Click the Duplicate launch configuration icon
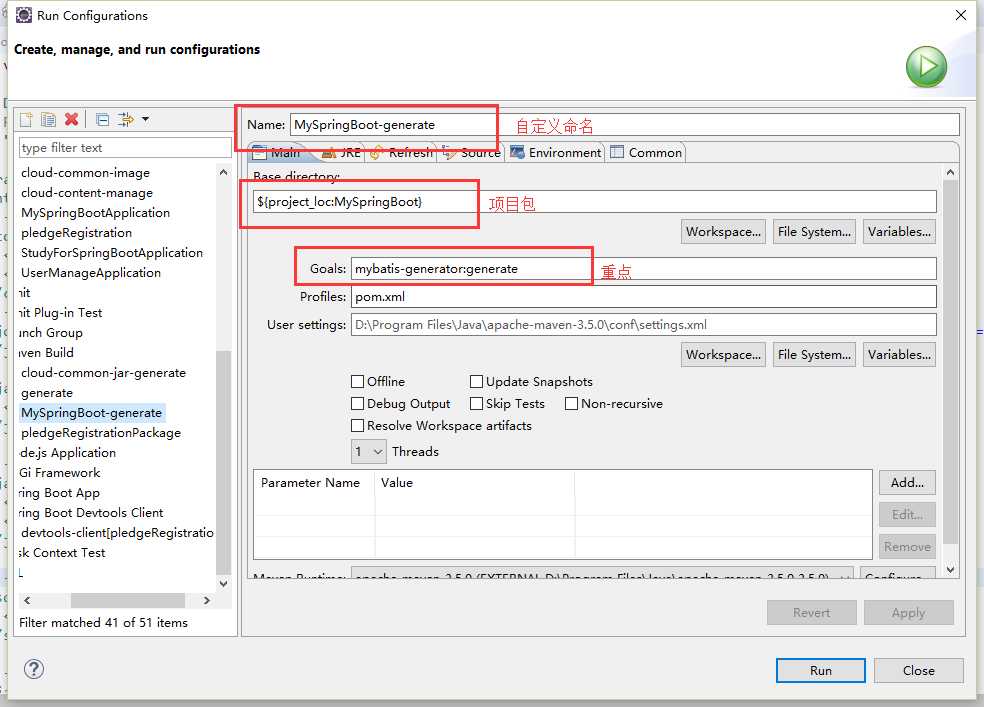 48,119
